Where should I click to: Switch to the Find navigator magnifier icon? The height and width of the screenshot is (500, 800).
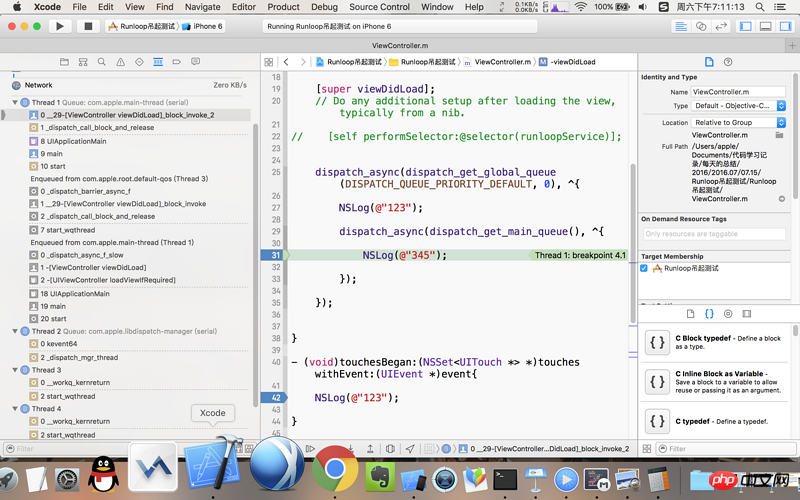coord(101,62)
